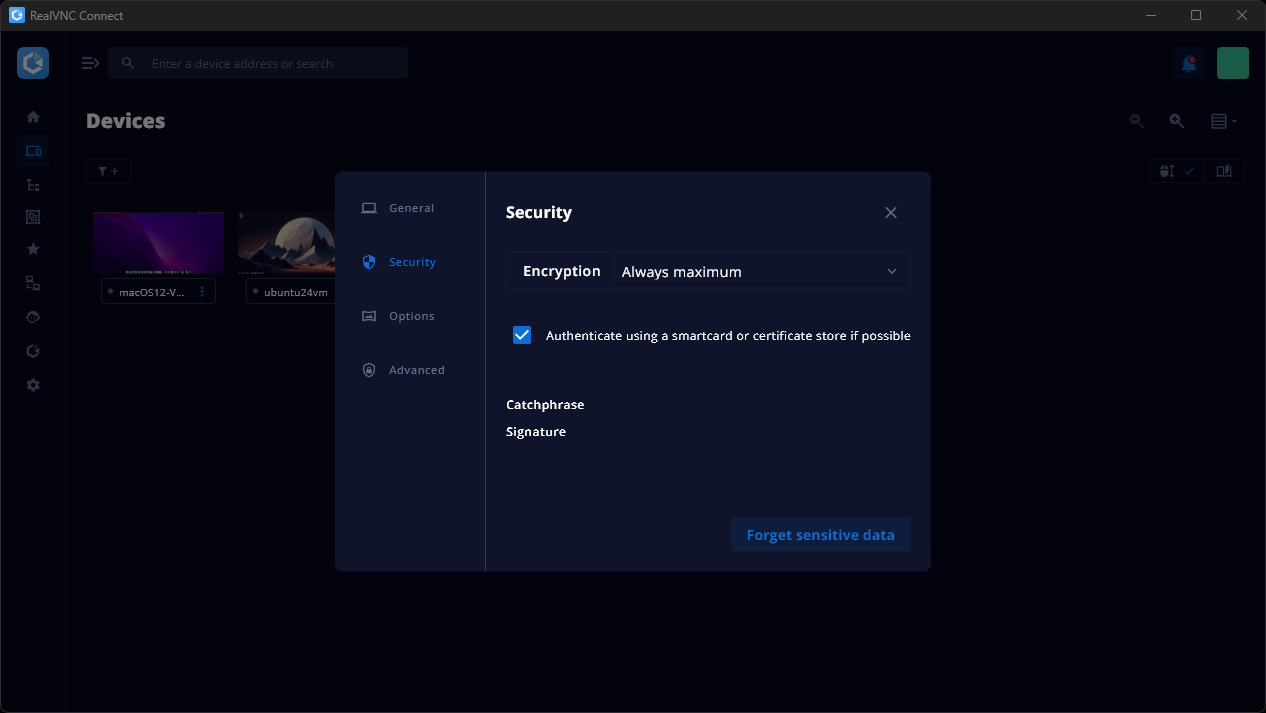Click the overlapping squares sidebar icon
Screen dimensions: 1266x713
coord(33,216)
